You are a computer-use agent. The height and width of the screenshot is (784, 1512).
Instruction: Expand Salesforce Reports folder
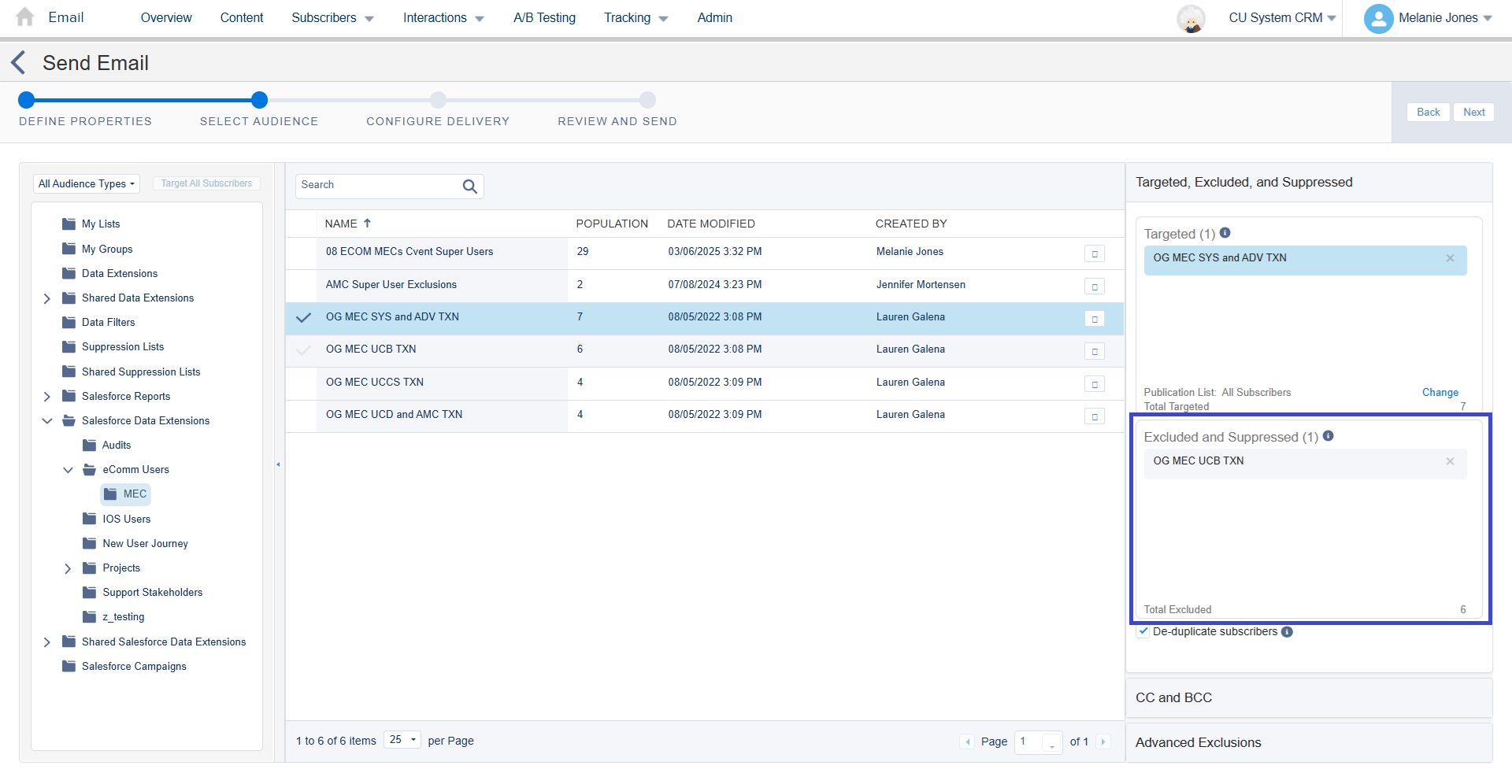click(46, 397)
